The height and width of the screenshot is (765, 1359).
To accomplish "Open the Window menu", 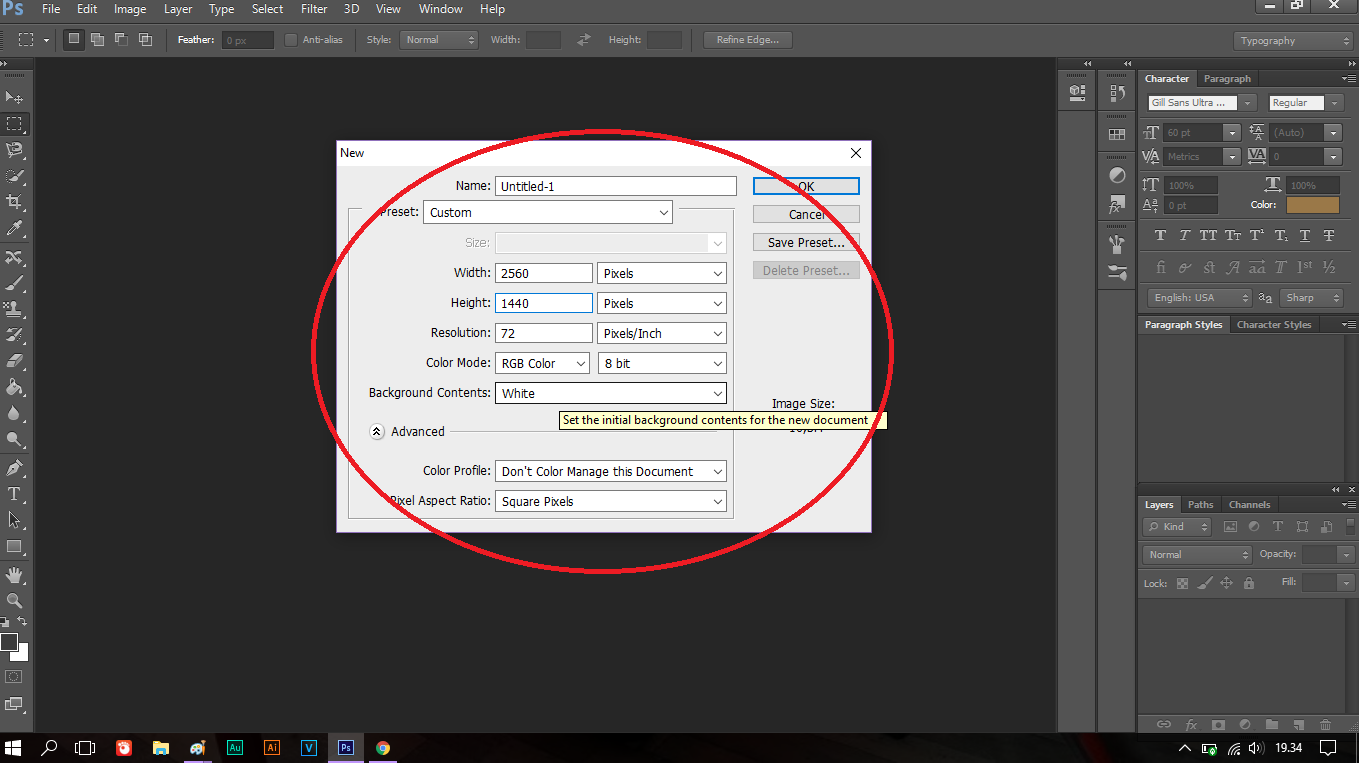I will 440,9.
